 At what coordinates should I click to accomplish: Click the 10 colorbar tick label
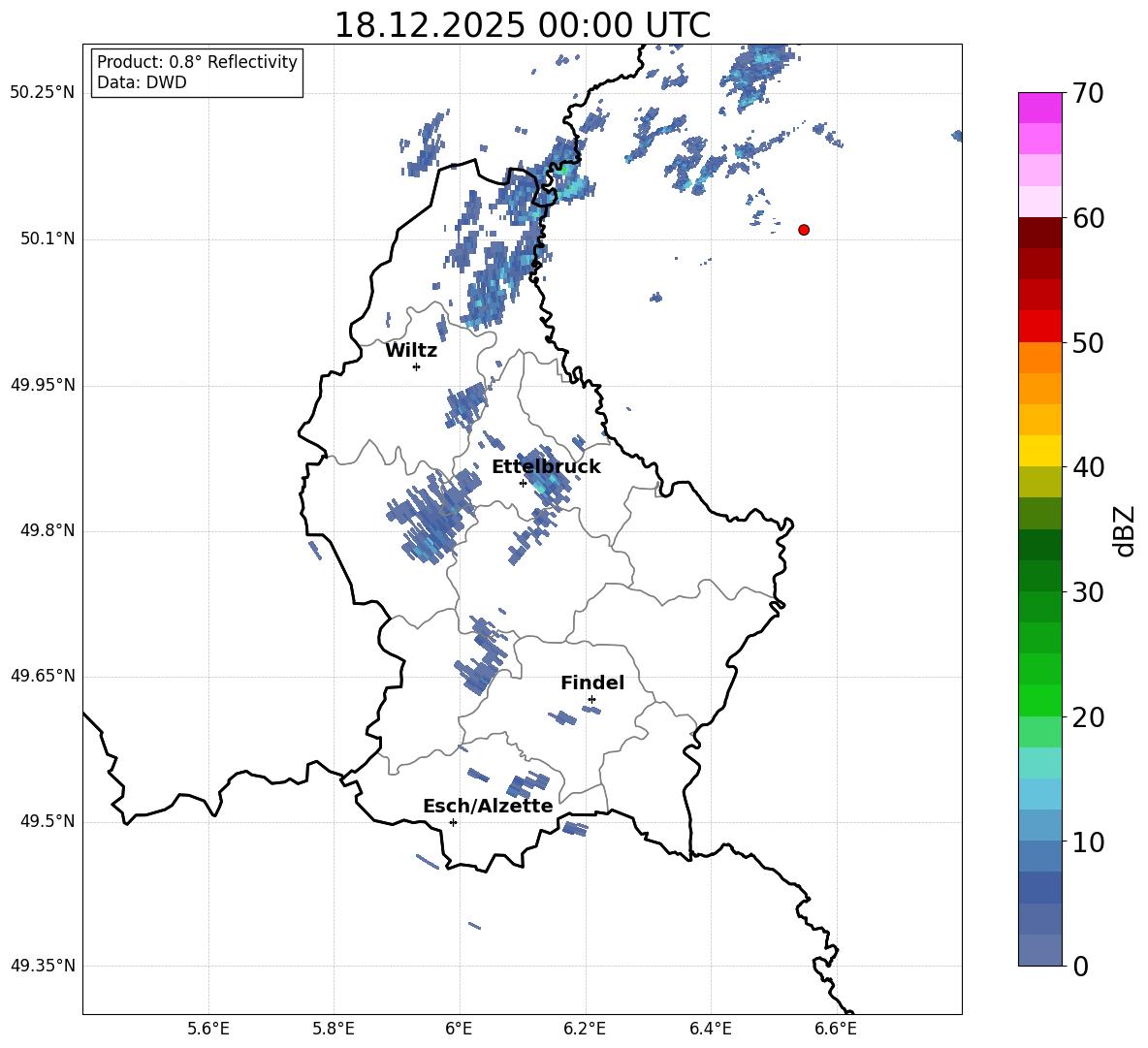tap(1088, 842)
